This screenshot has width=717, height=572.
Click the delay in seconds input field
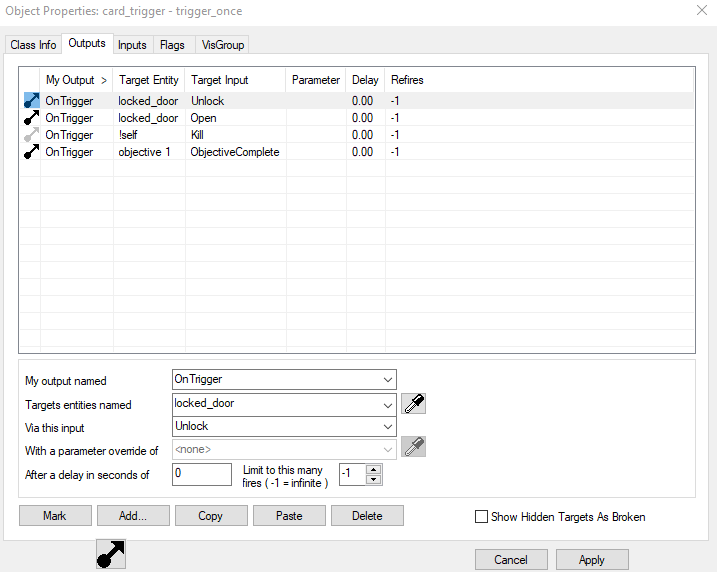pos(202,474)
